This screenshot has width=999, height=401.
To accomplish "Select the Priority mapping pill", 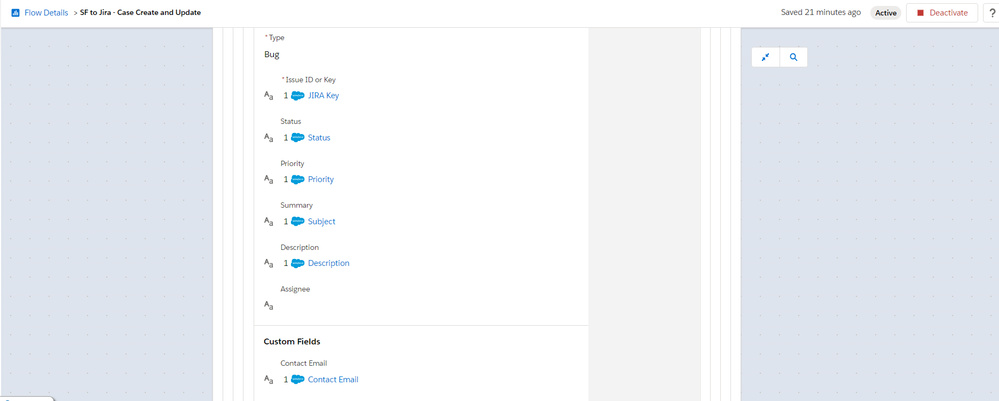I will [x=309, y=179].
